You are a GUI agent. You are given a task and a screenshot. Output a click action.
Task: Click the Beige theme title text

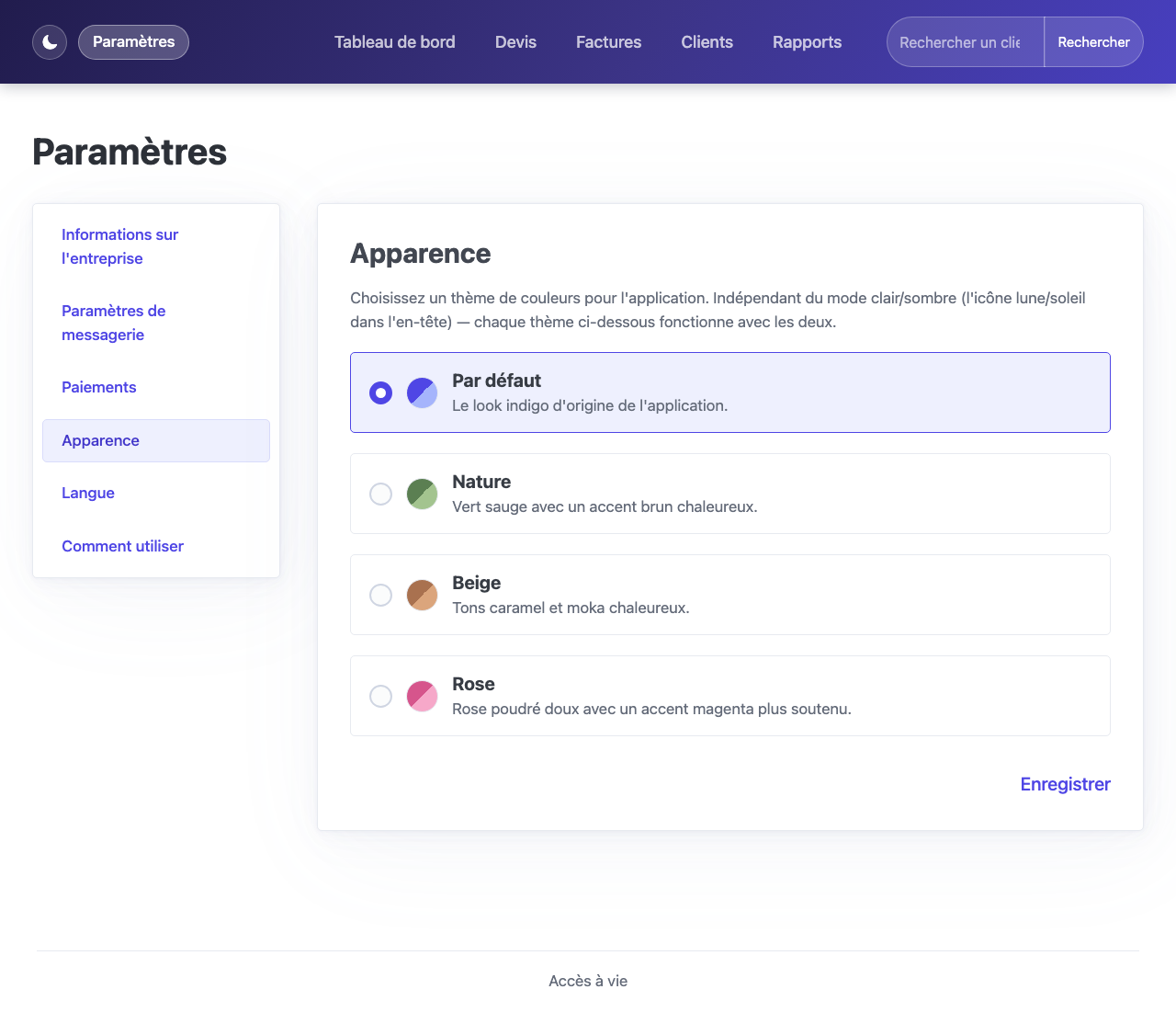click(476, 583)
